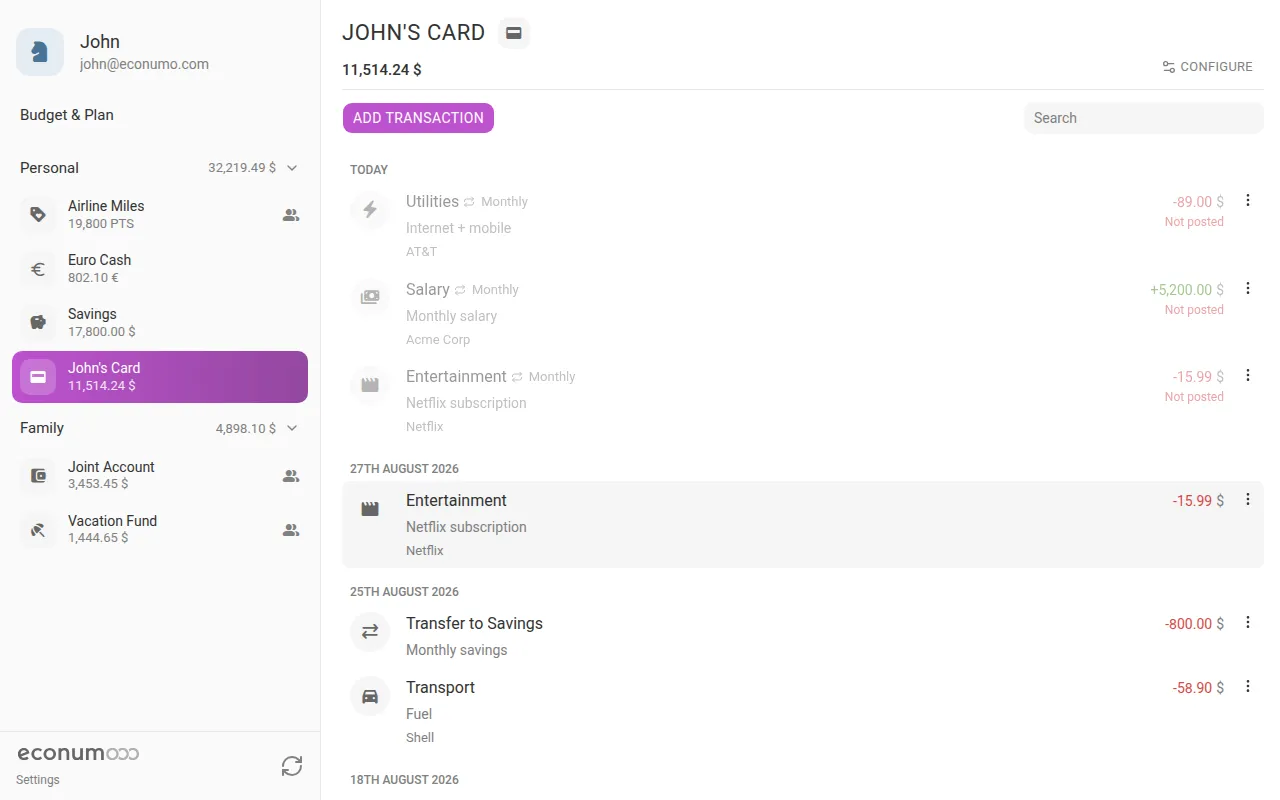Collapse the Personal accounts group

[x=292, y=168]
